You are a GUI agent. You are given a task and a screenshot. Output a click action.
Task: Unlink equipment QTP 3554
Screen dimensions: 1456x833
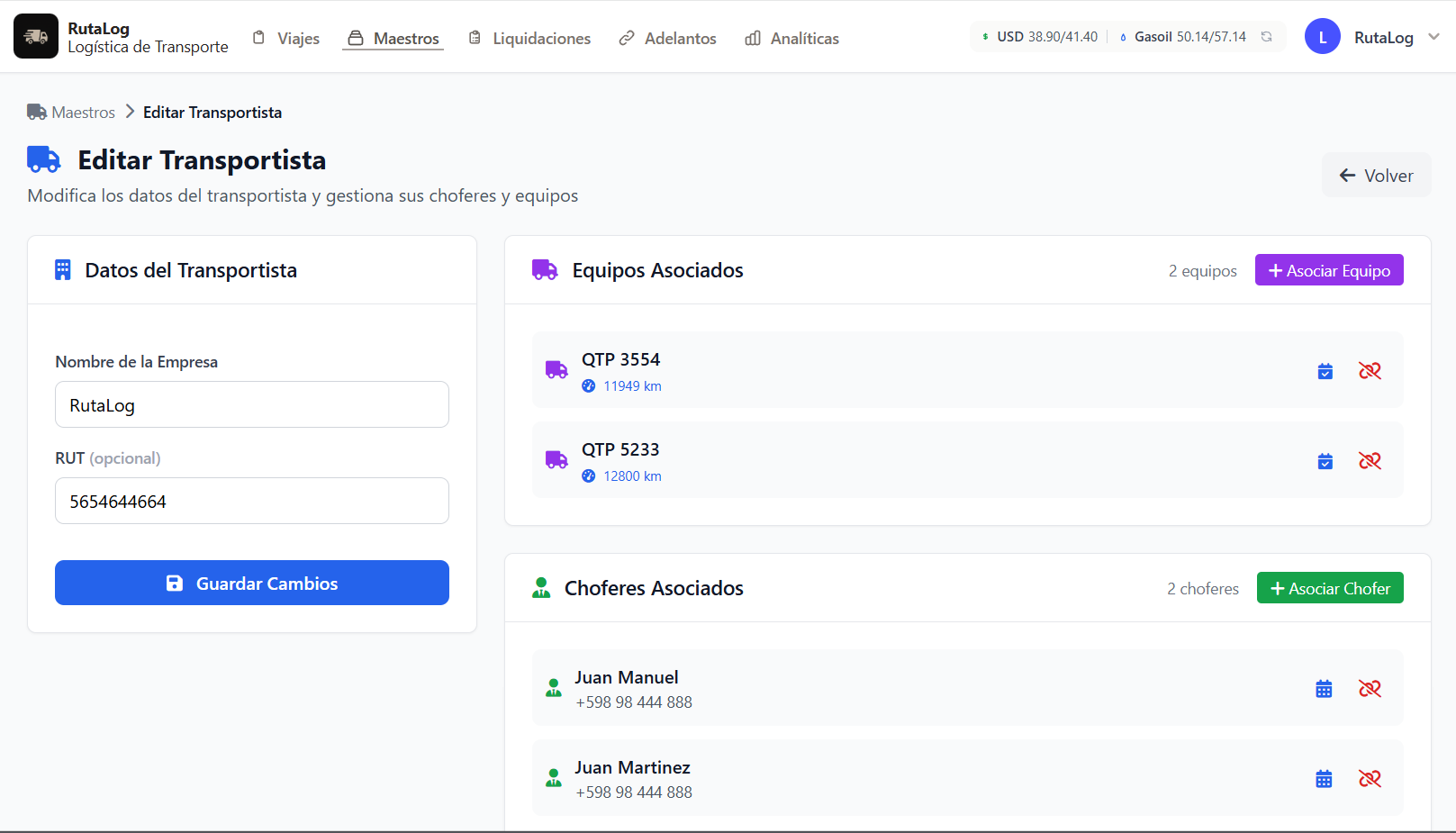tap(1370, 371)
